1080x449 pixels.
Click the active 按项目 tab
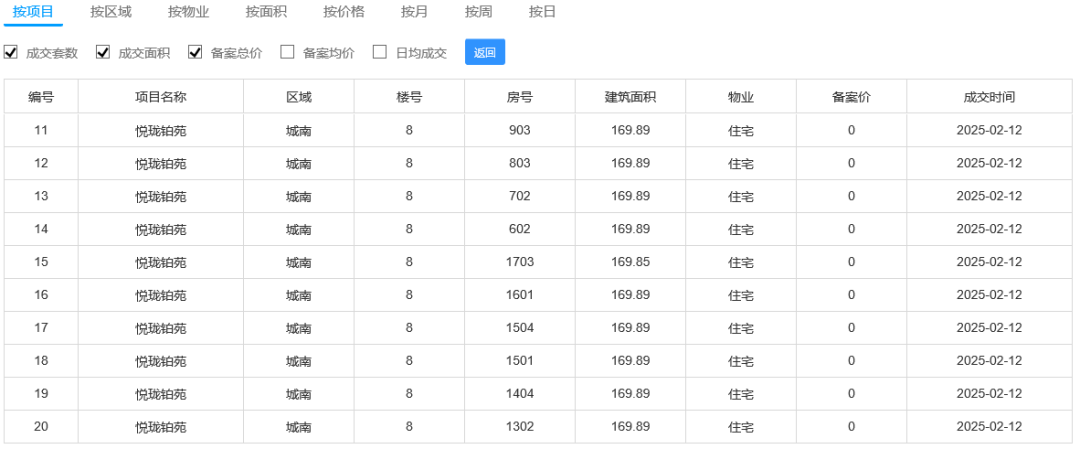33,12
